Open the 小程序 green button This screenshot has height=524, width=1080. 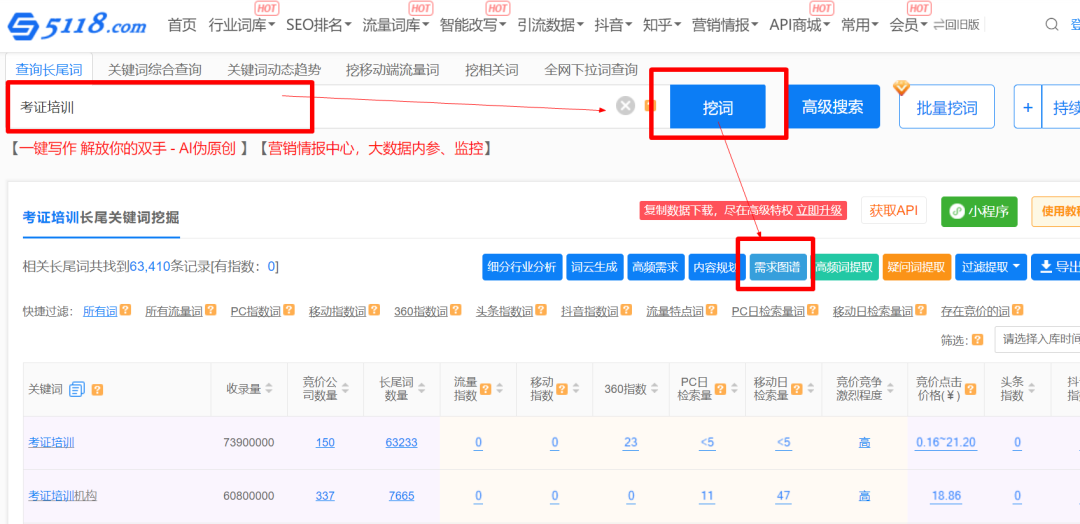[979, 211]
